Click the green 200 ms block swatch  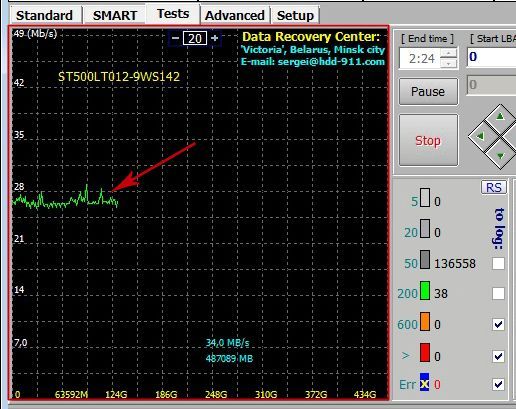pos(425,291)
